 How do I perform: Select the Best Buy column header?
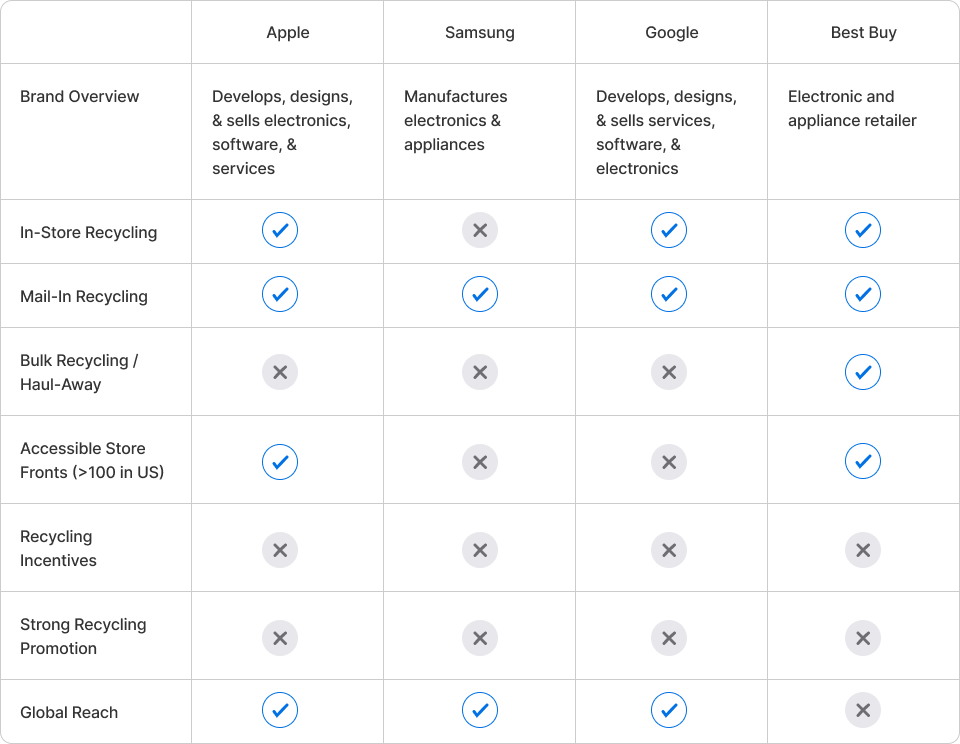click(863, 32)
